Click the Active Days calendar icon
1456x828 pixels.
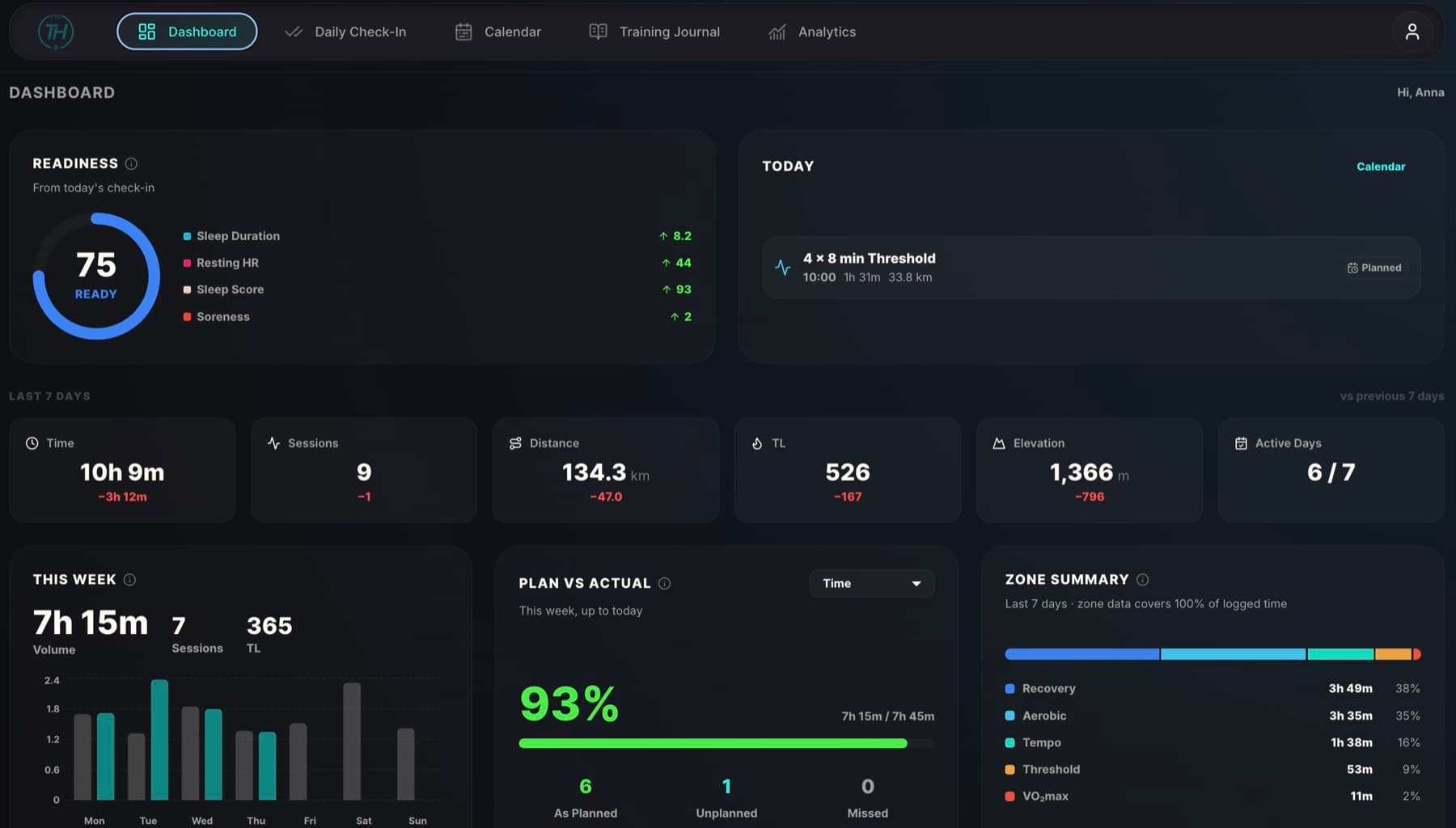tap(1241, 443)
